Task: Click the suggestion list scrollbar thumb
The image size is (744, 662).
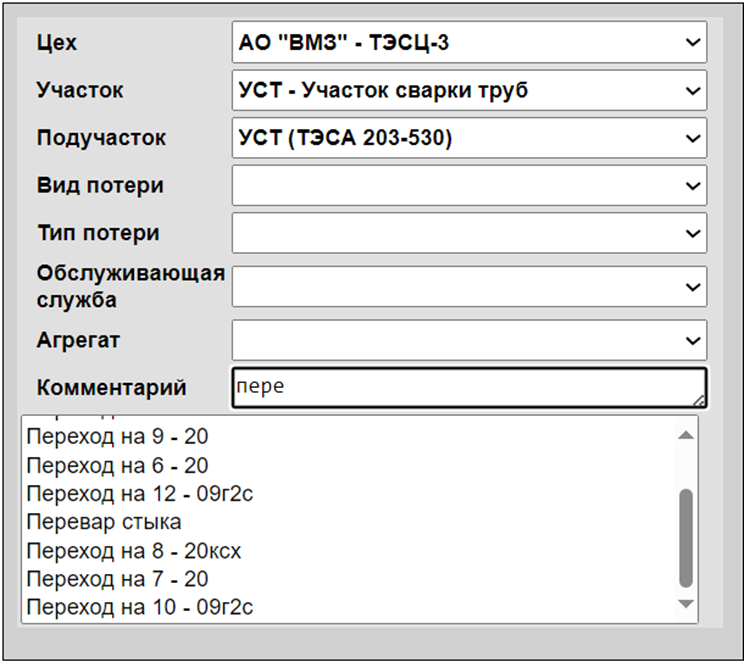Action: (x=686, y=538)
